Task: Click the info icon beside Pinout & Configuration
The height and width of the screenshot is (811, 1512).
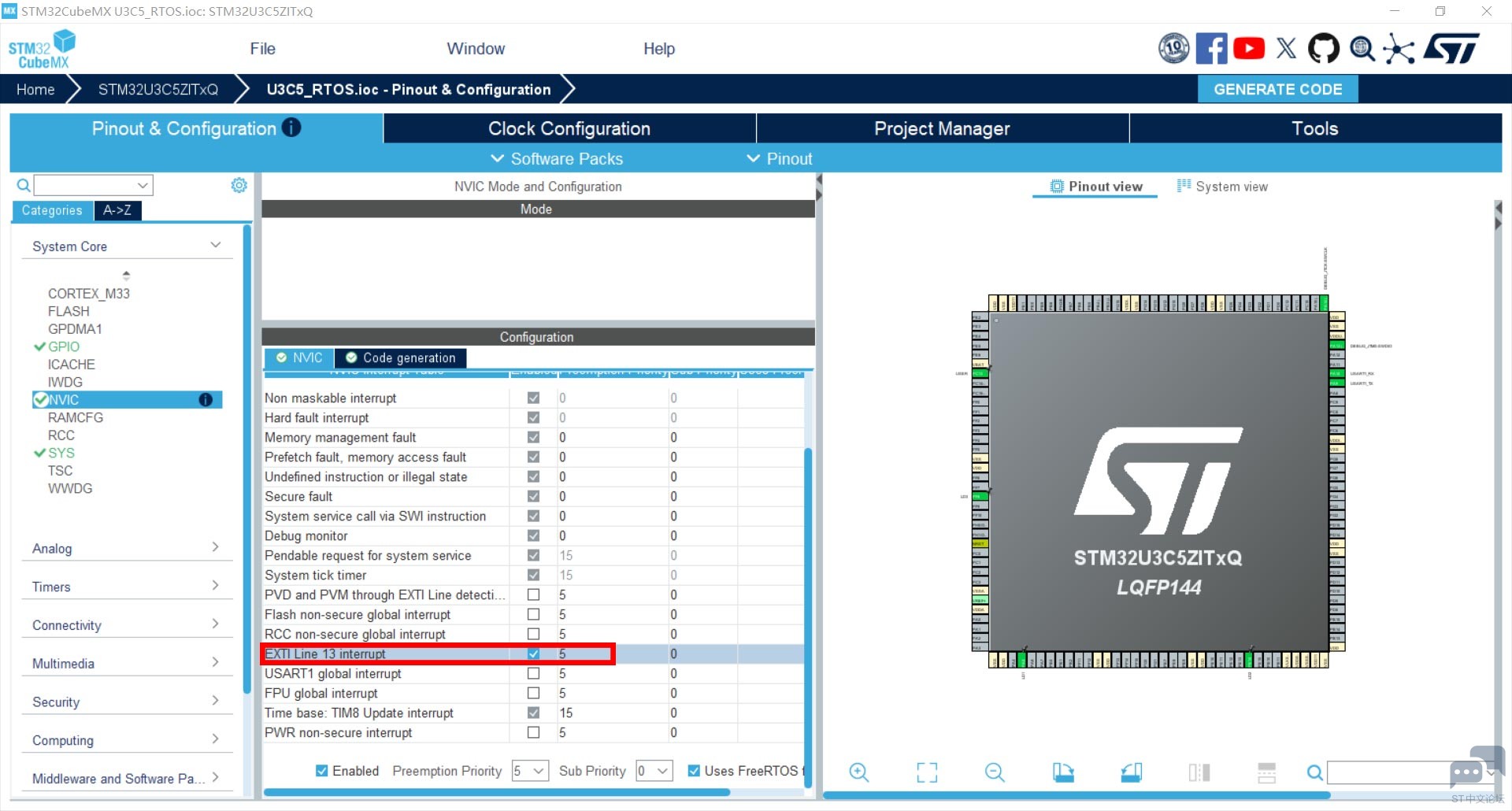Action: point(291,128)
